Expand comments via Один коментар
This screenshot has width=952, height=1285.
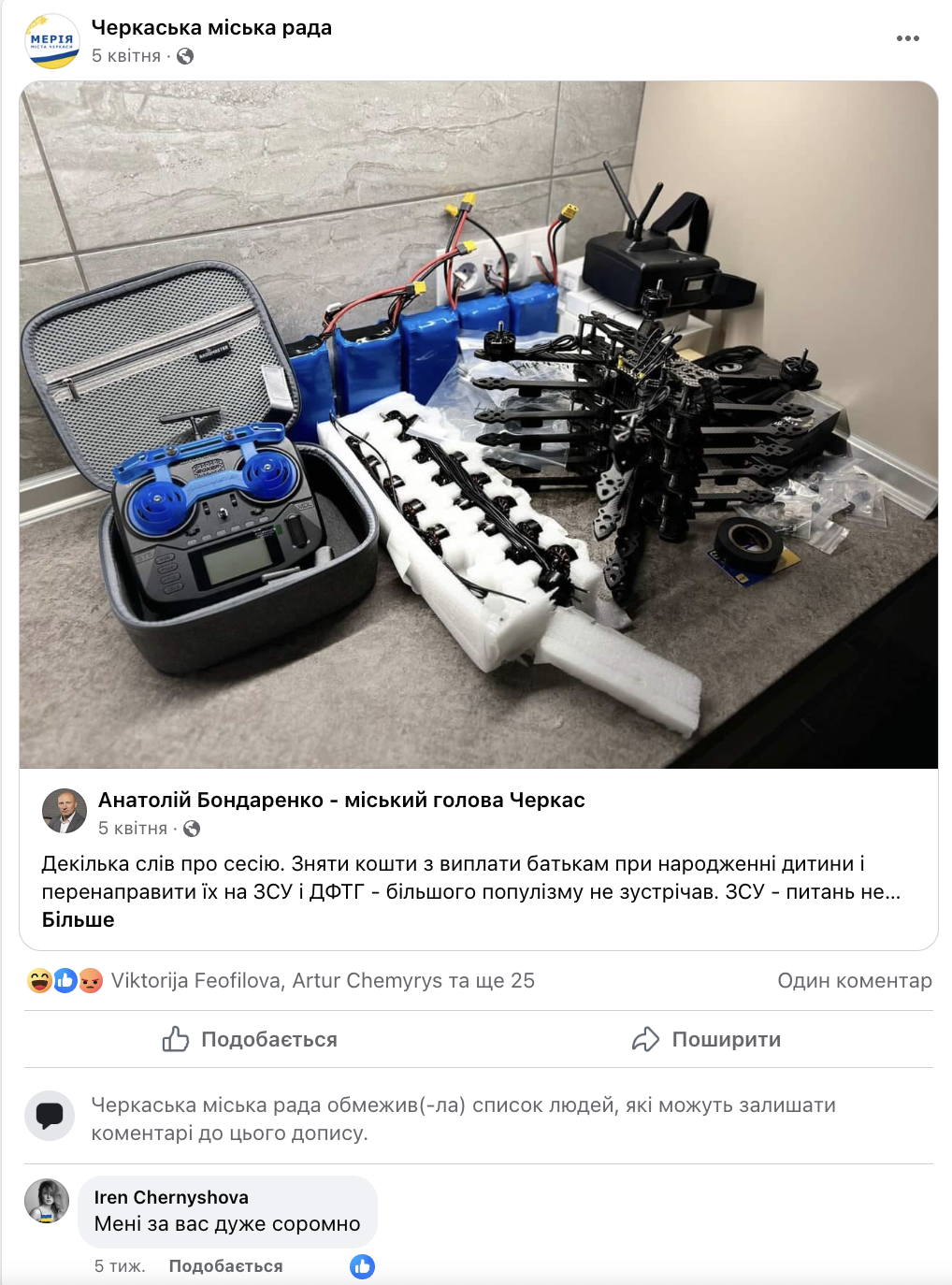click(x=855, y=980)
